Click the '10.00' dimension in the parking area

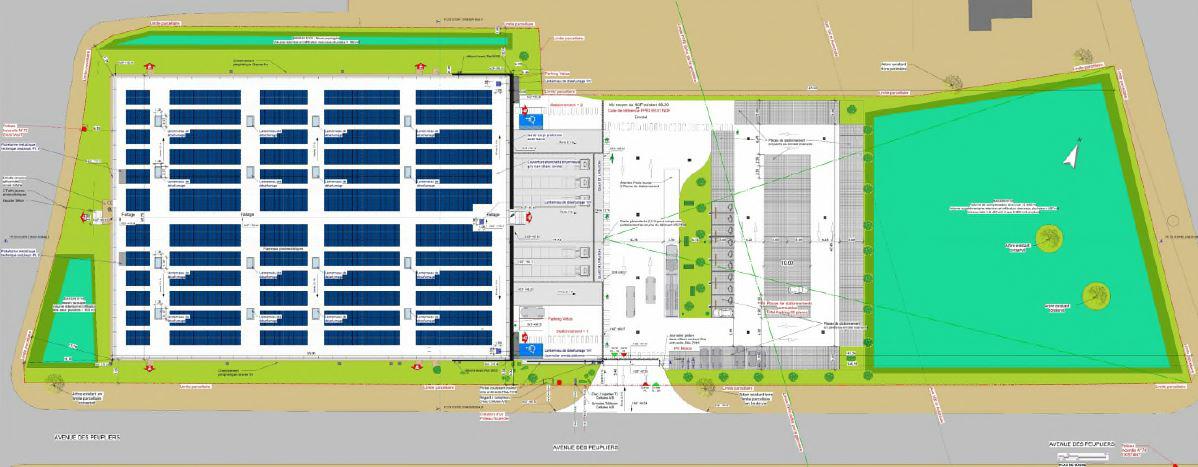coord(787,264)
